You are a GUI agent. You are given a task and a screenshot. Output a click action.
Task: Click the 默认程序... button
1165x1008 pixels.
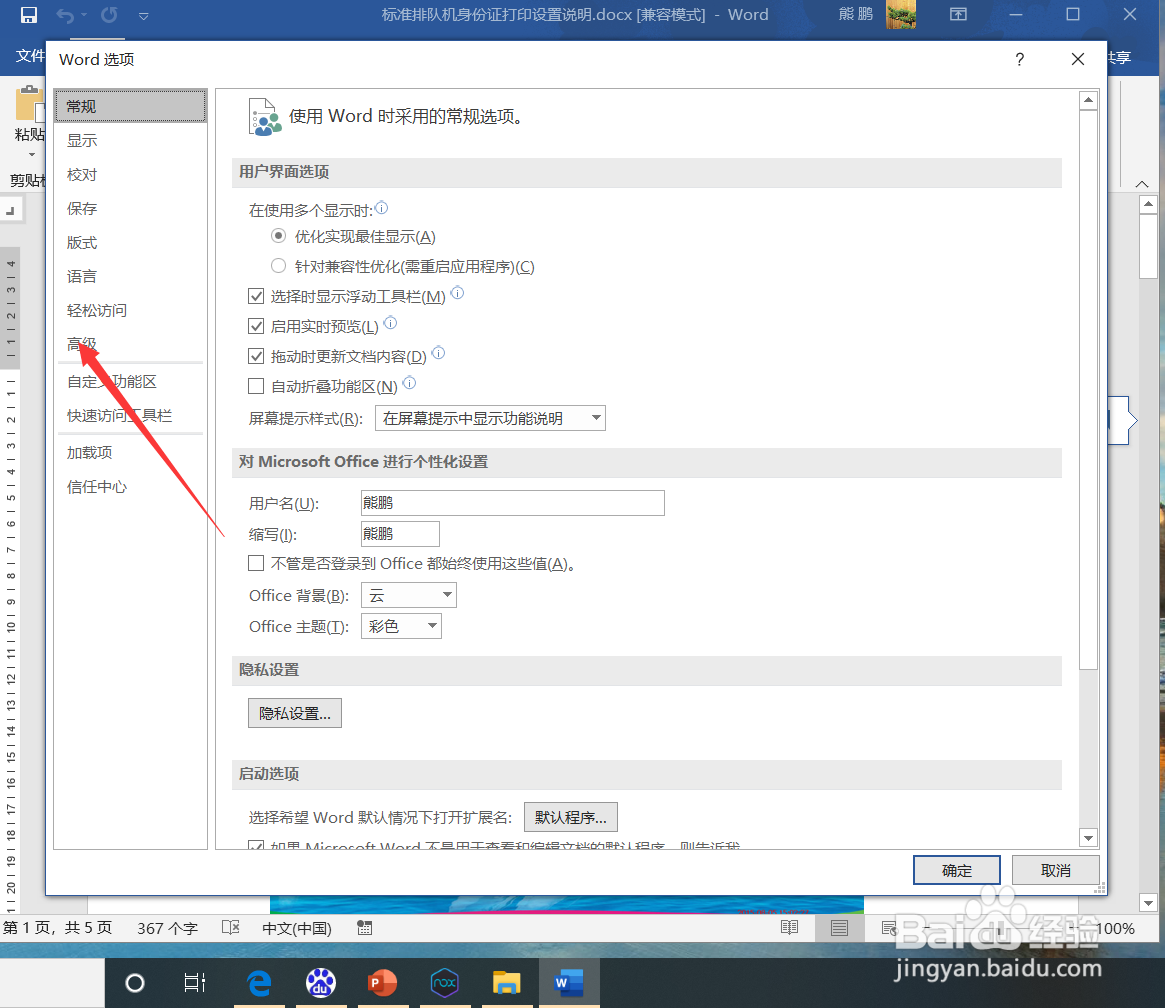(x=571, y=817)
